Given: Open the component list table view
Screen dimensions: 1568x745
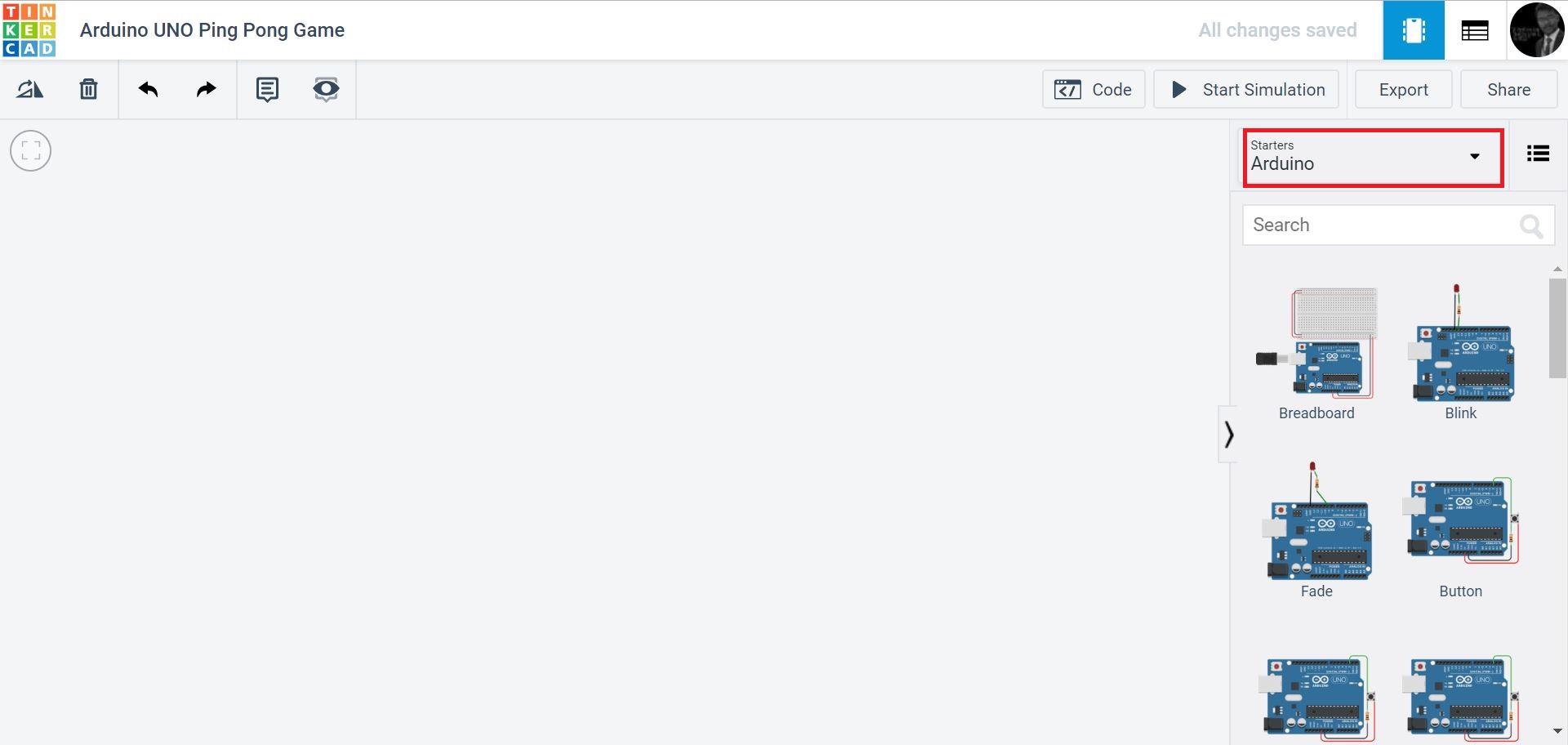Looking at the screenshot, I should 1474,31.
